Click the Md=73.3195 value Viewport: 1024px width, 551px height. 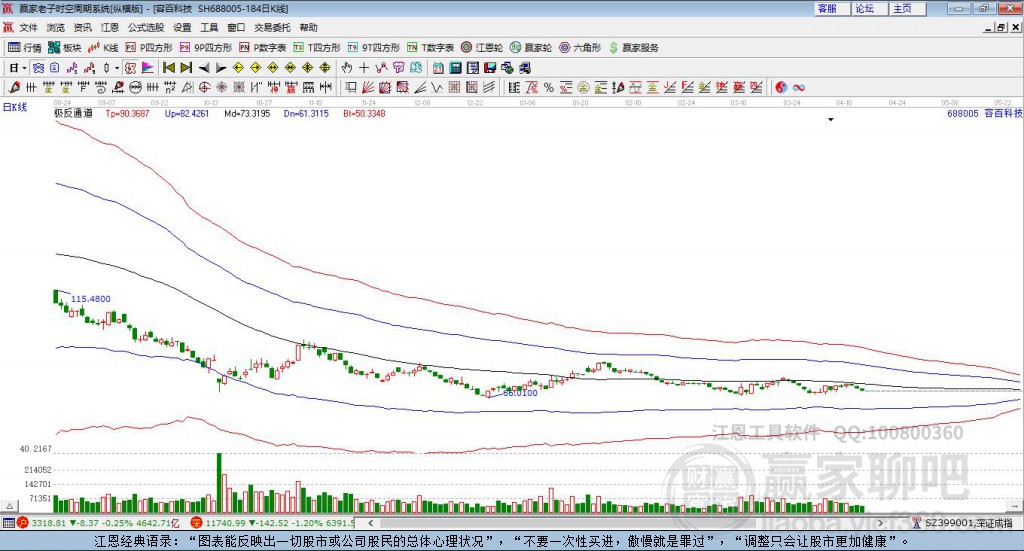[x=247, y=114]
